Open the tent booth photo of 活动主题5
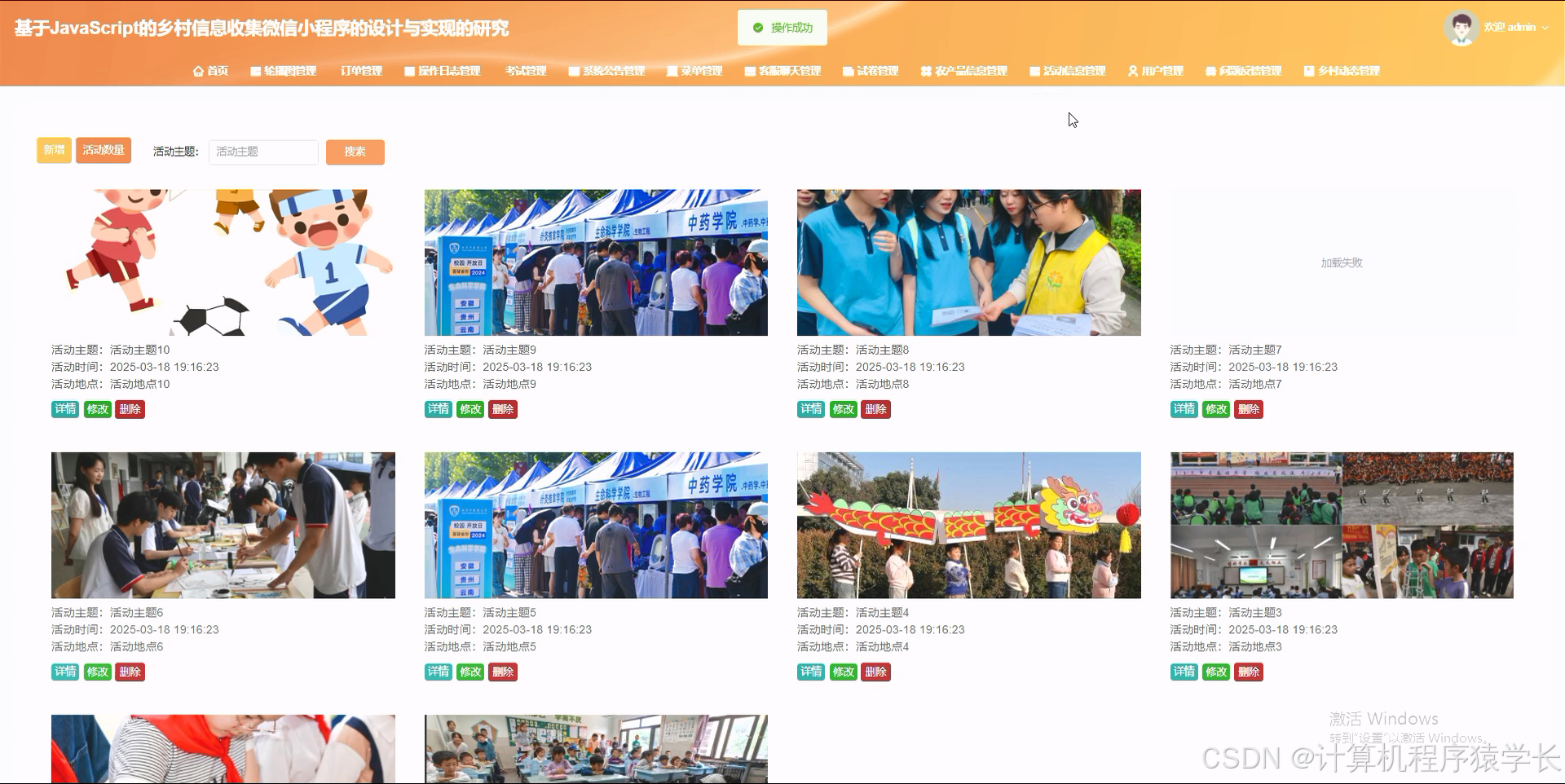The width and height of the screenshot is (1565, 784). pyautogui.click(x=596, y=525)
